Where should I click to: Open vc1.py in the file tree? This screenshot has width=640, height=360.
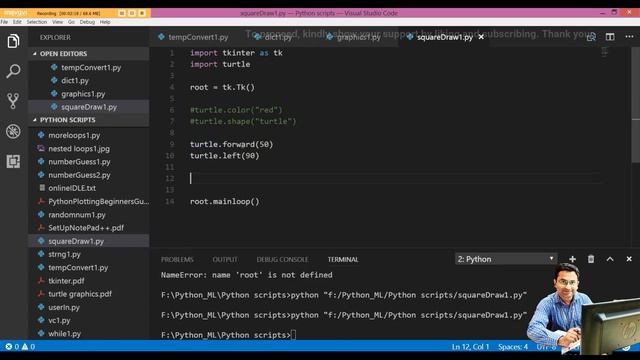click(89, 320)
